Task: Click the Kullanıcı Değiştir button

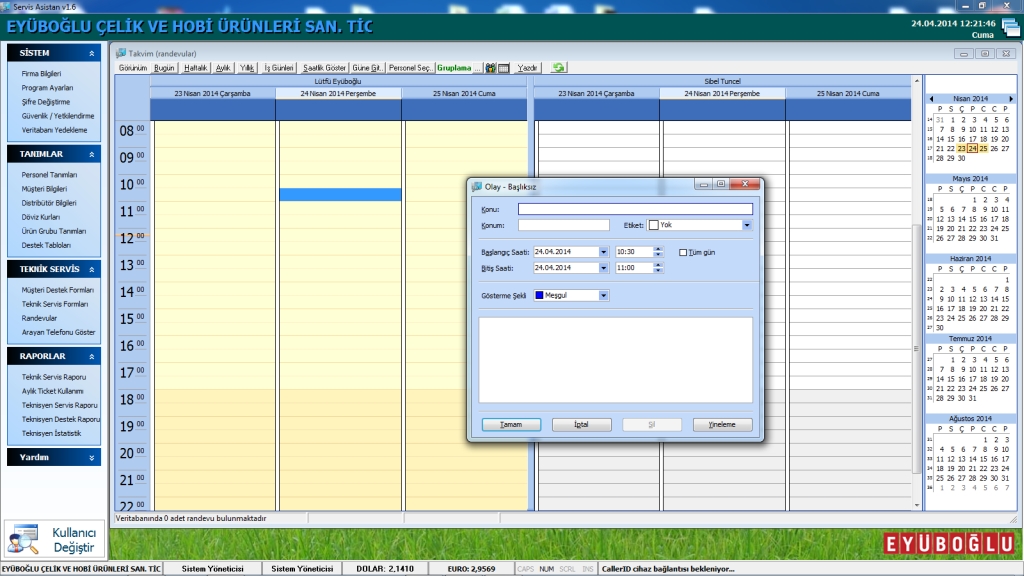Action: 54,539
